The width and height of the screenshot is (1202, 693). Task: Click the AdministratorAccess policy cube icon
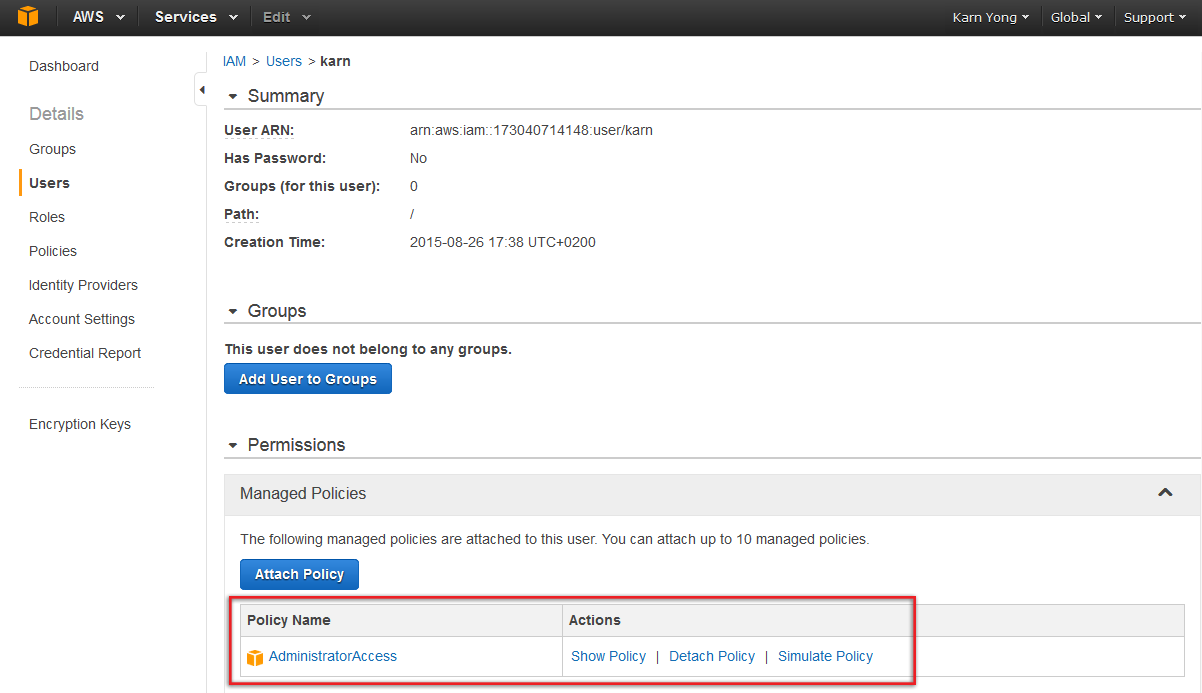(x=255, y=657)
